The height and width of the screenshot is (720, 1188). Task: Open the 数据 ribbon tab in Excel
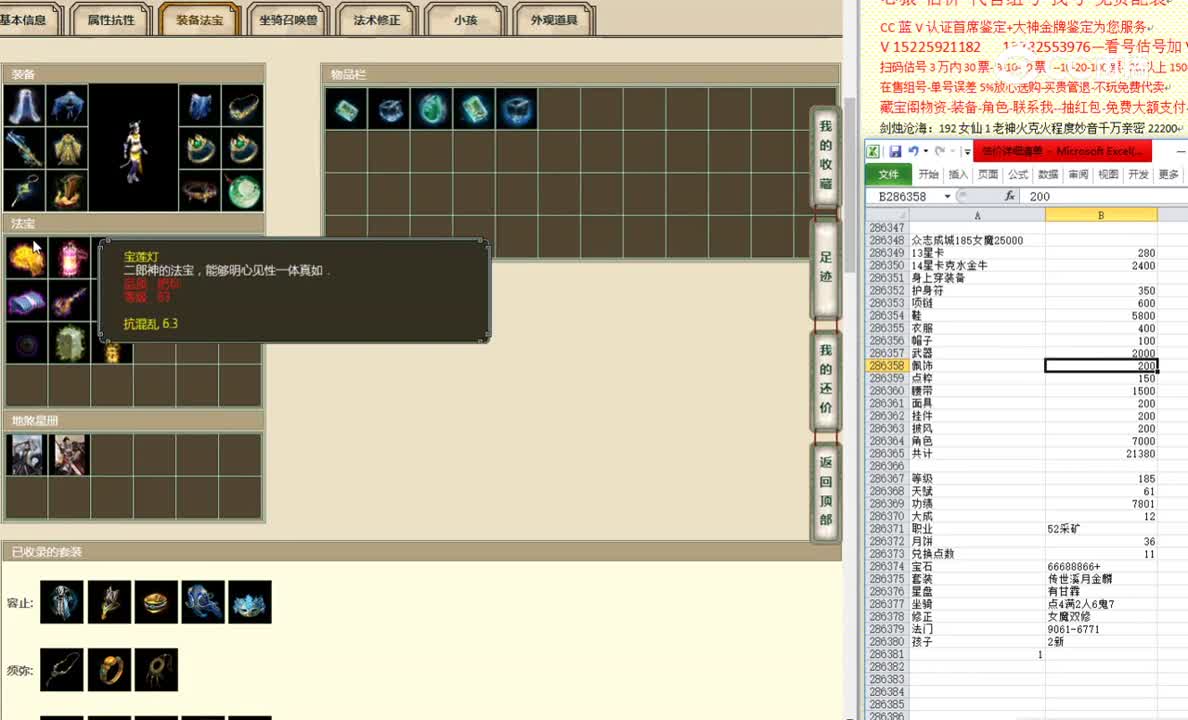click(x=1048, y=174)
